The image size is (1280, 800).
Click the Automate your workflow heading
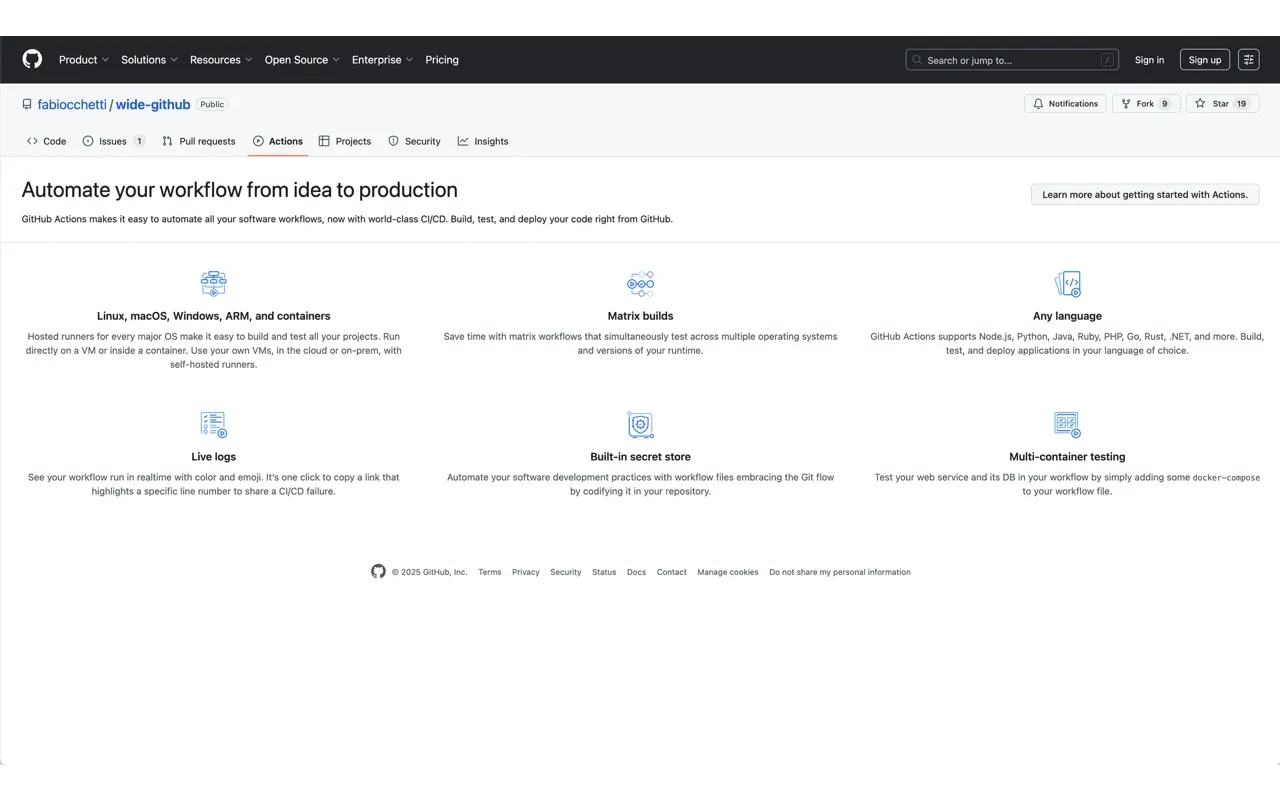pos(240,190)
